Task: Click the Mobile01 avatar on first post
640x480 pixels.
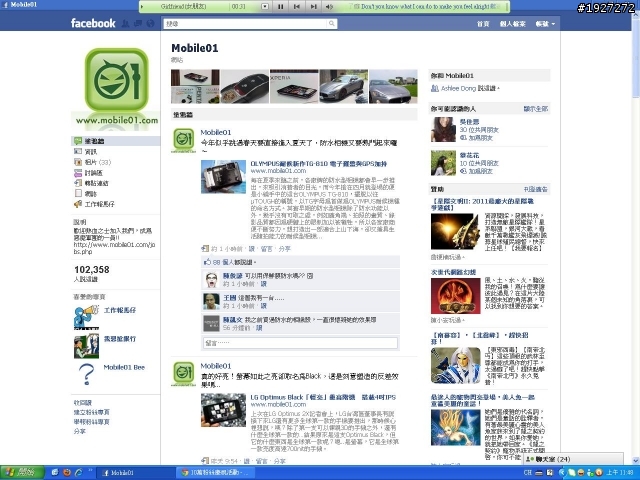Action: 184,140
